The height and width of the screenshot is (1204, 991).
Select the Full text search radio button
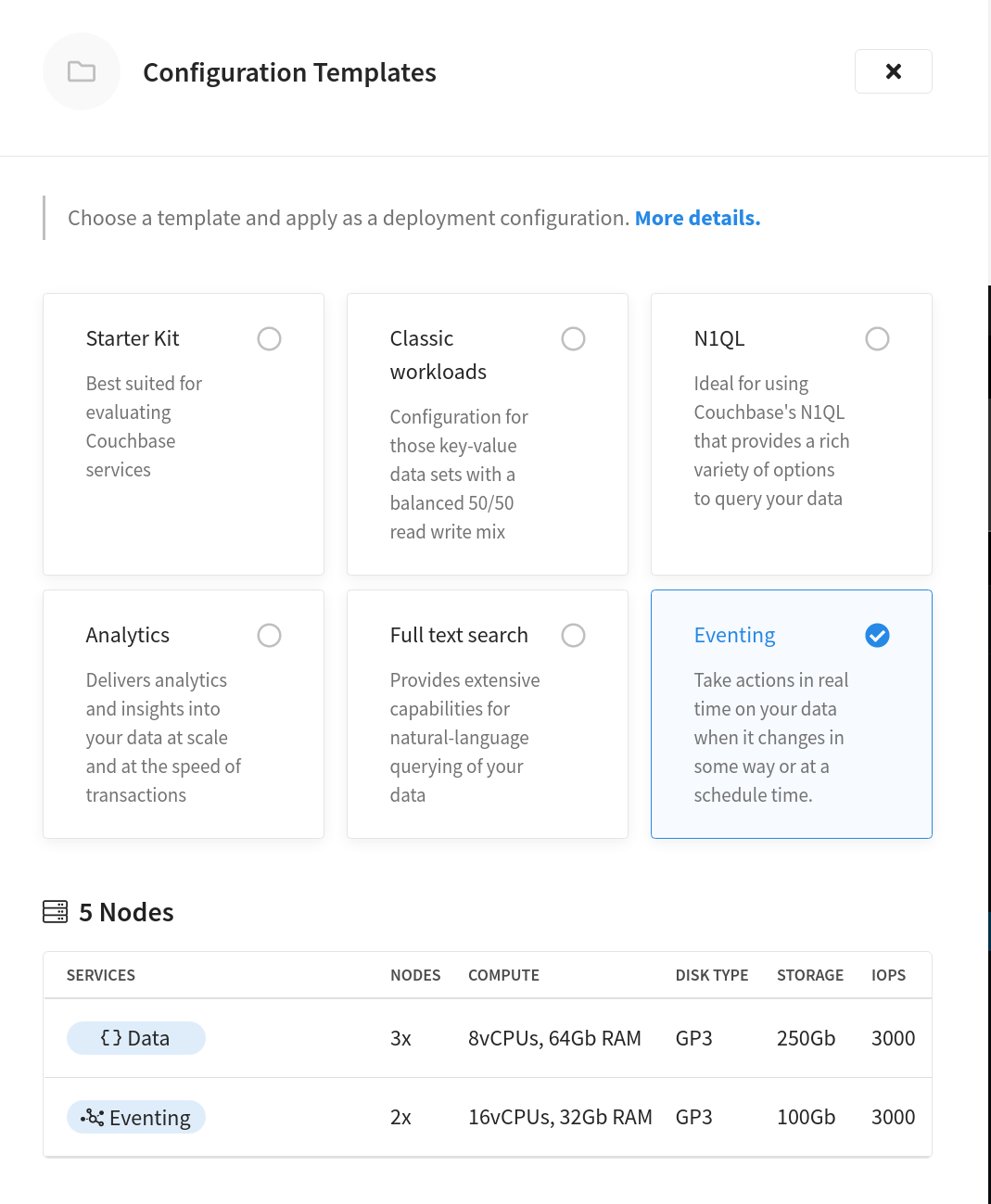tap(573, 635)
